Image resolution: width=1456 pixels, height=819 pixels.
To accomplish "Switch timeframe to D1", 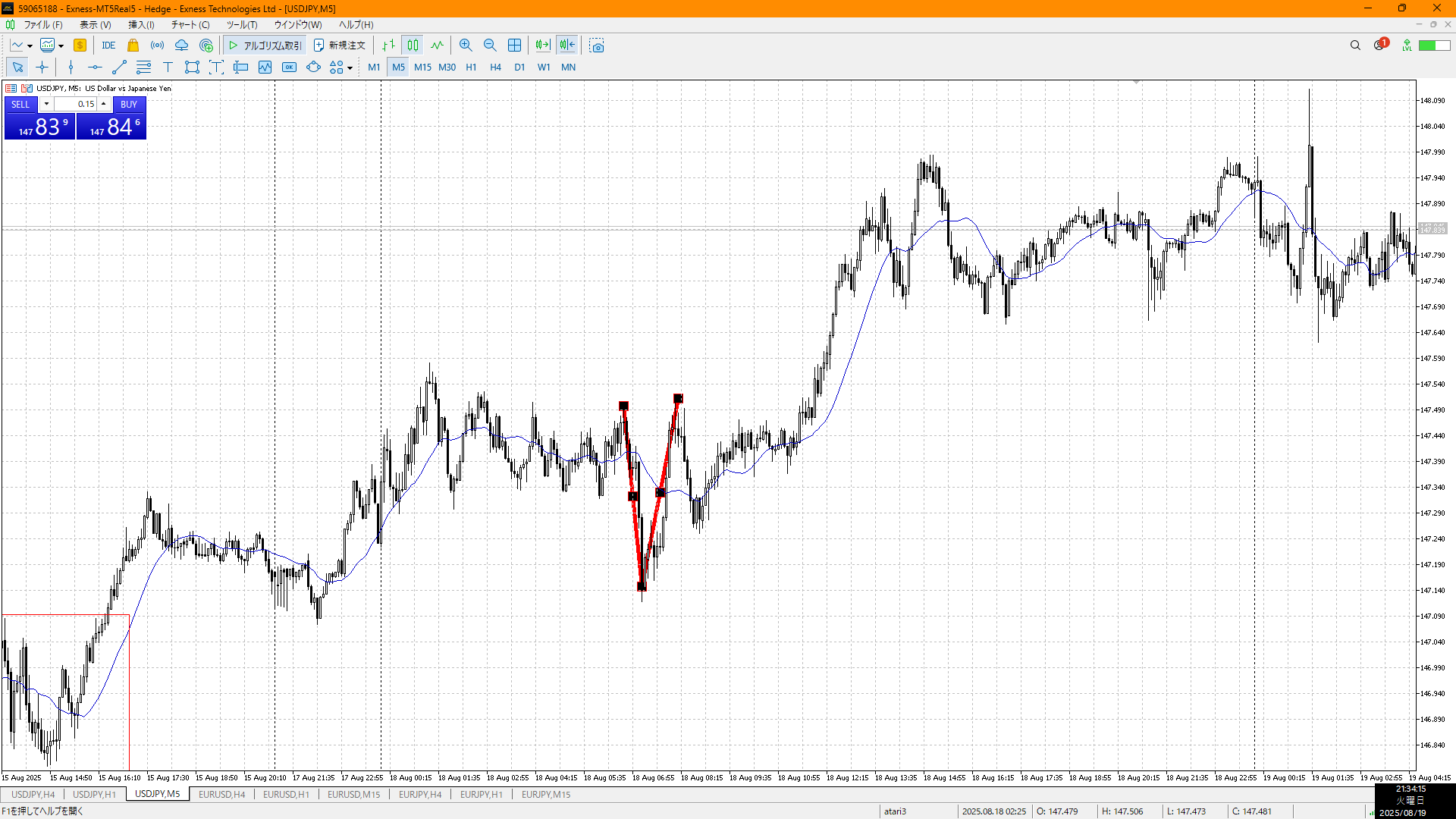I will [x=519, y=67].
